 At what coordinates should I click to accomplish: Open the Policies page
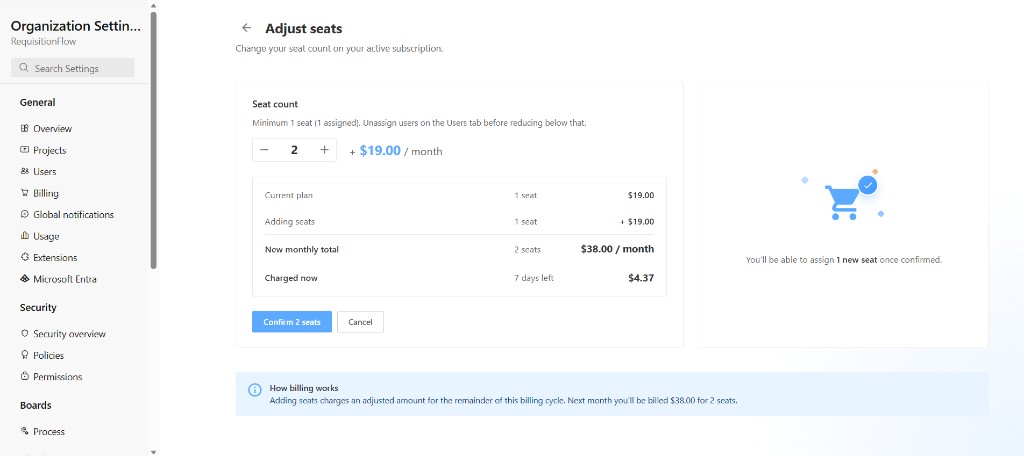tap(48, 355)
